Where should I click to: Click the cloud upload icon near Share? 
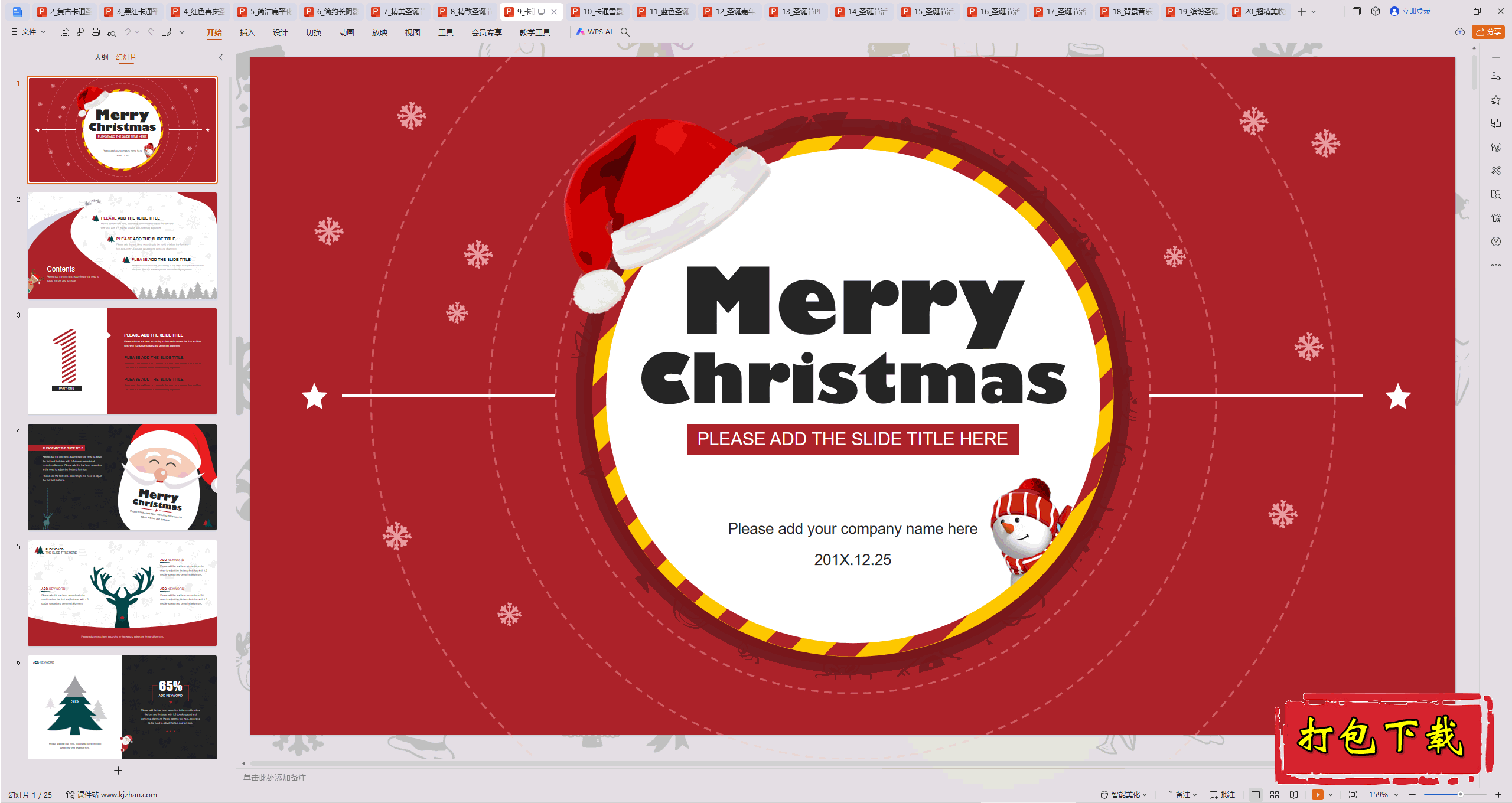coord(1460,32)
